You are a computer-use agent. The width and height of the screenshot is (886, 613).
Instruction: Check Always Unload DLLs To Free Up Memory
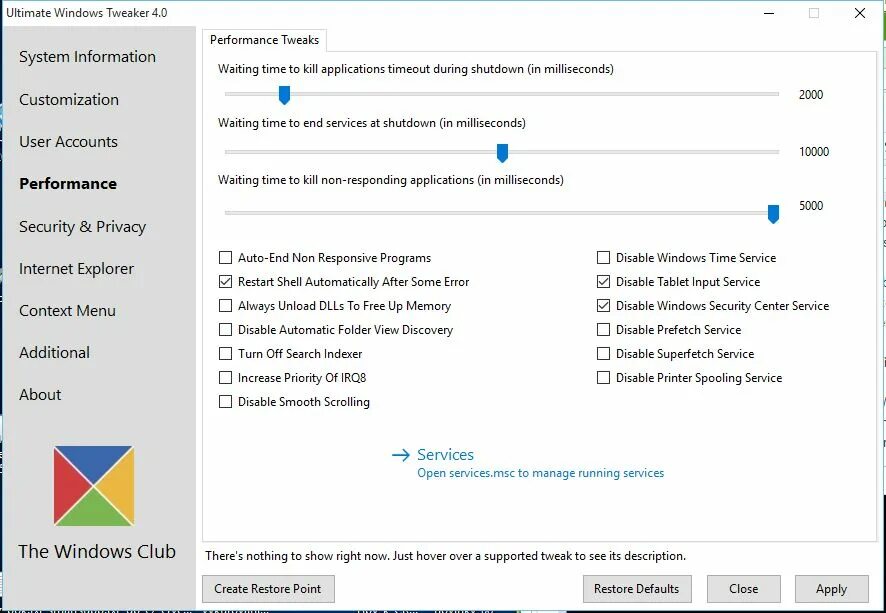click(x=225, y=306)
